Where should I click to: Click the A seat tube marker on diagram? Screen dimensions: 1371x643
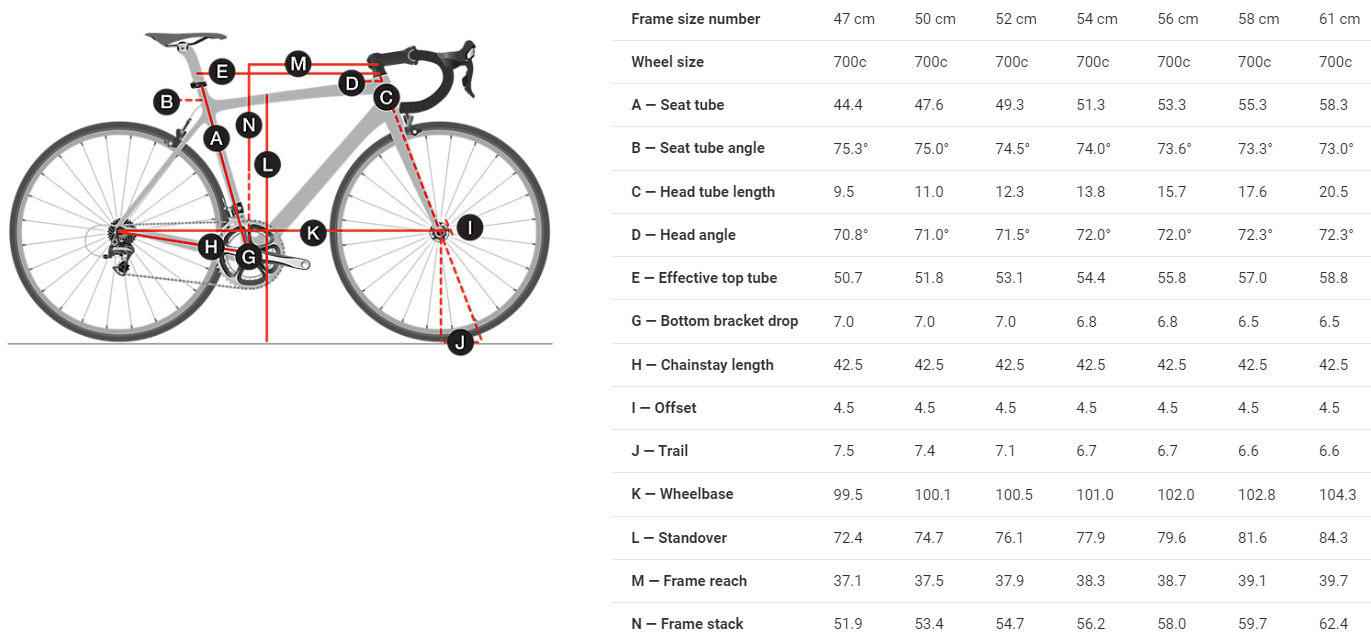[216, 139]
